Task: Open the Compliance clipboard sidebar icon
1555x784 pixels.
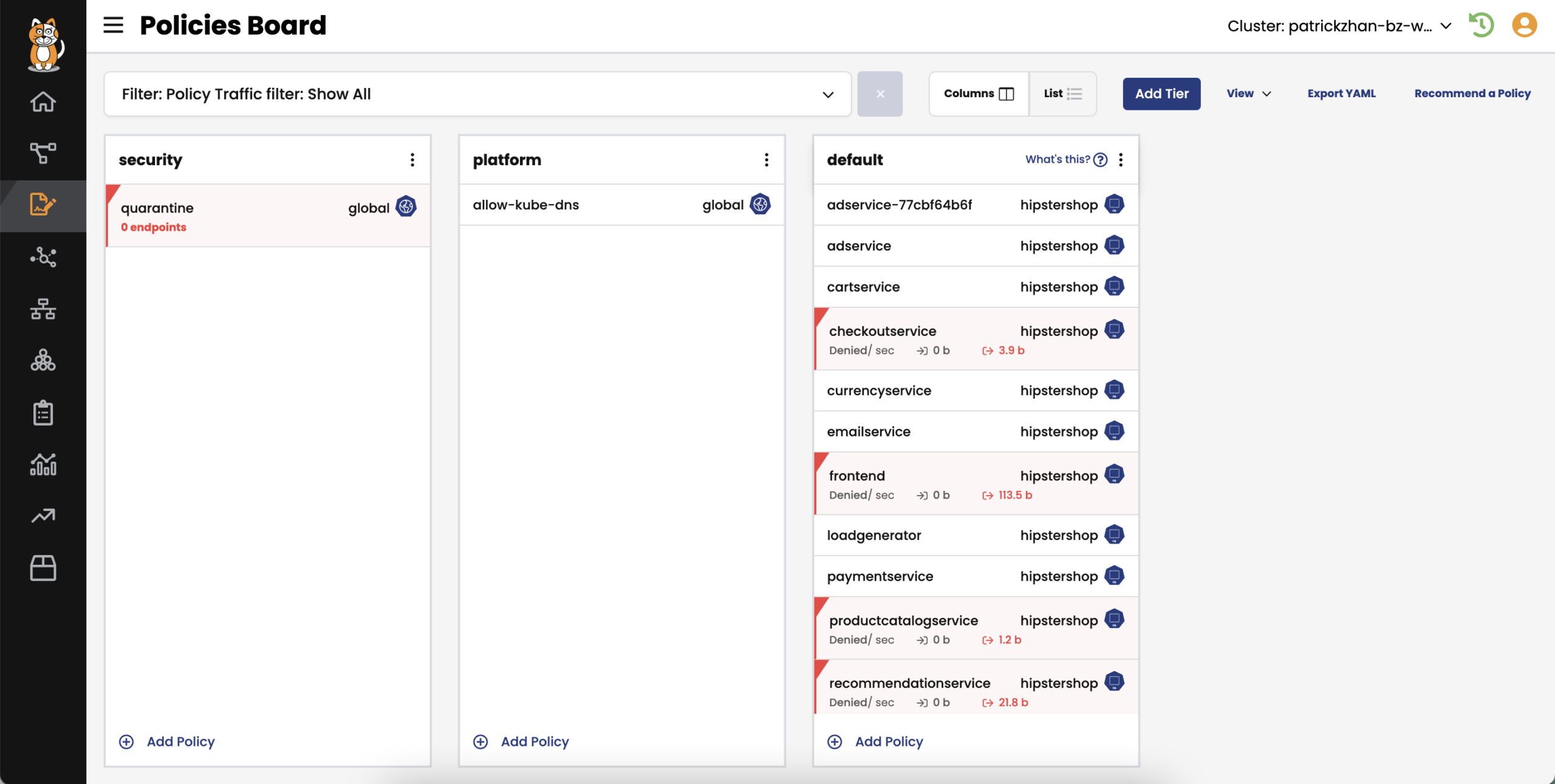Action: [43, 413]
